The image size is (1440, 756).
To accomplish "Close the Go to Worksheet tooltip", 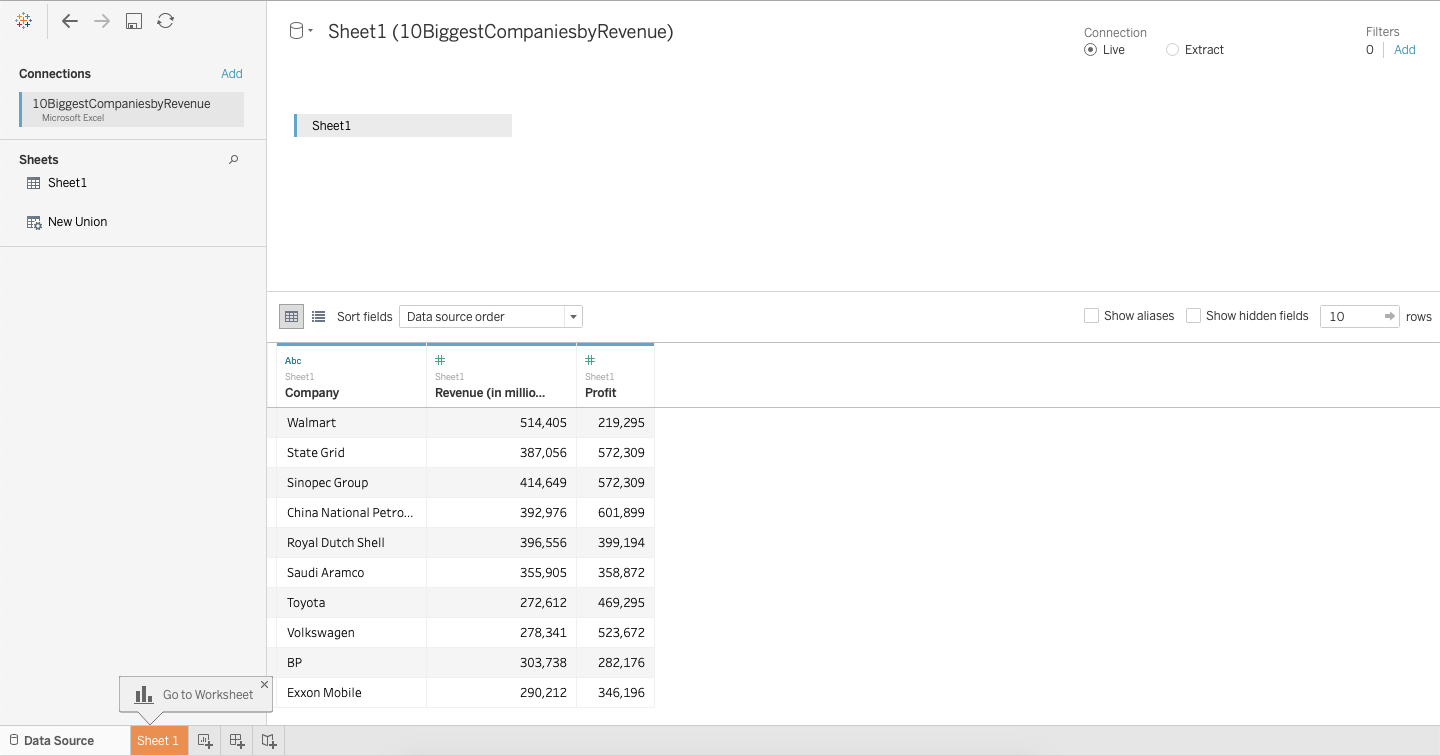I will coord(264,684).
